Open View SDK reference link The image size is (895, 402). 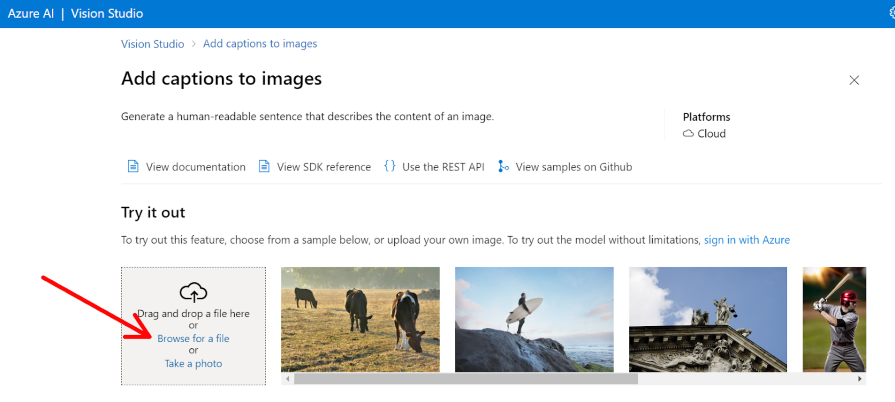(x=323, y=167)
